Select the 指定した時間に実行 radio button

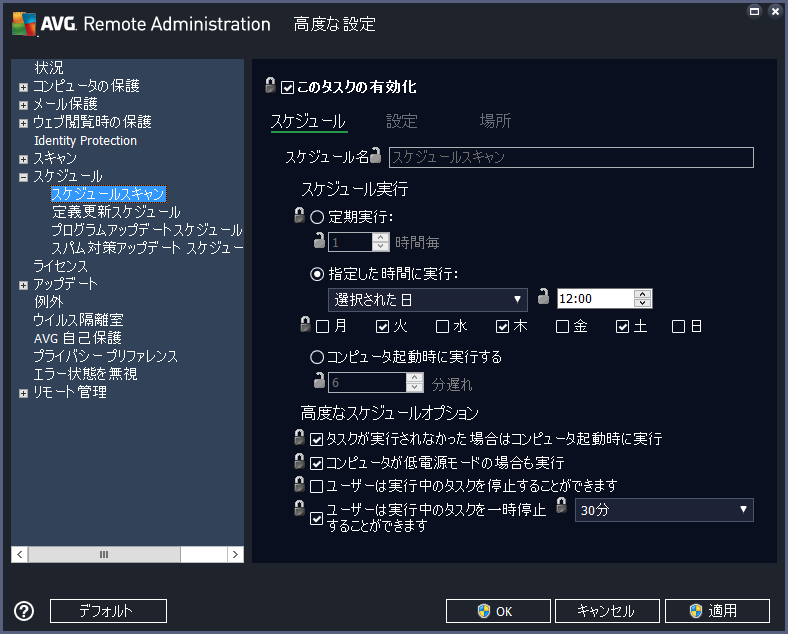pyautogui.click(x=317, y=274)
